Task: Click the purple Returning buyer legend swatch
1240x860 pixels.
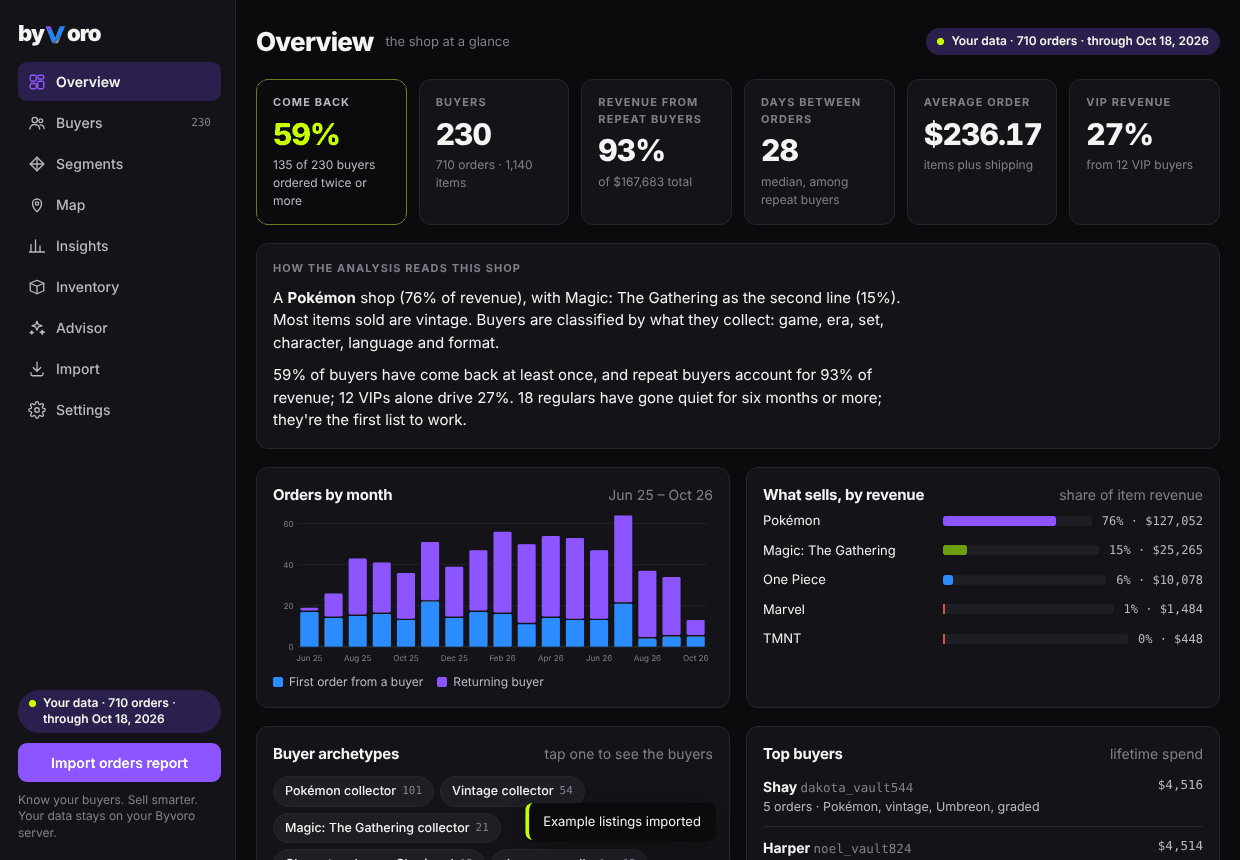Action: pyautogui.click(x=442, y=682)
